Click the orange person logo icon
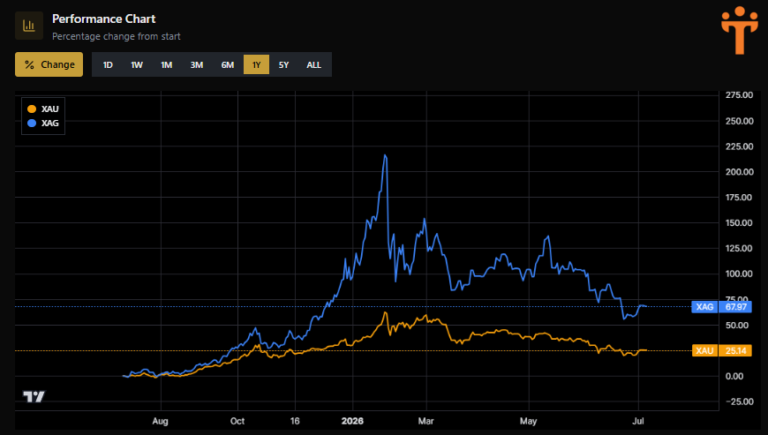The width and height of the screenshot is (768, 435). 739,30
